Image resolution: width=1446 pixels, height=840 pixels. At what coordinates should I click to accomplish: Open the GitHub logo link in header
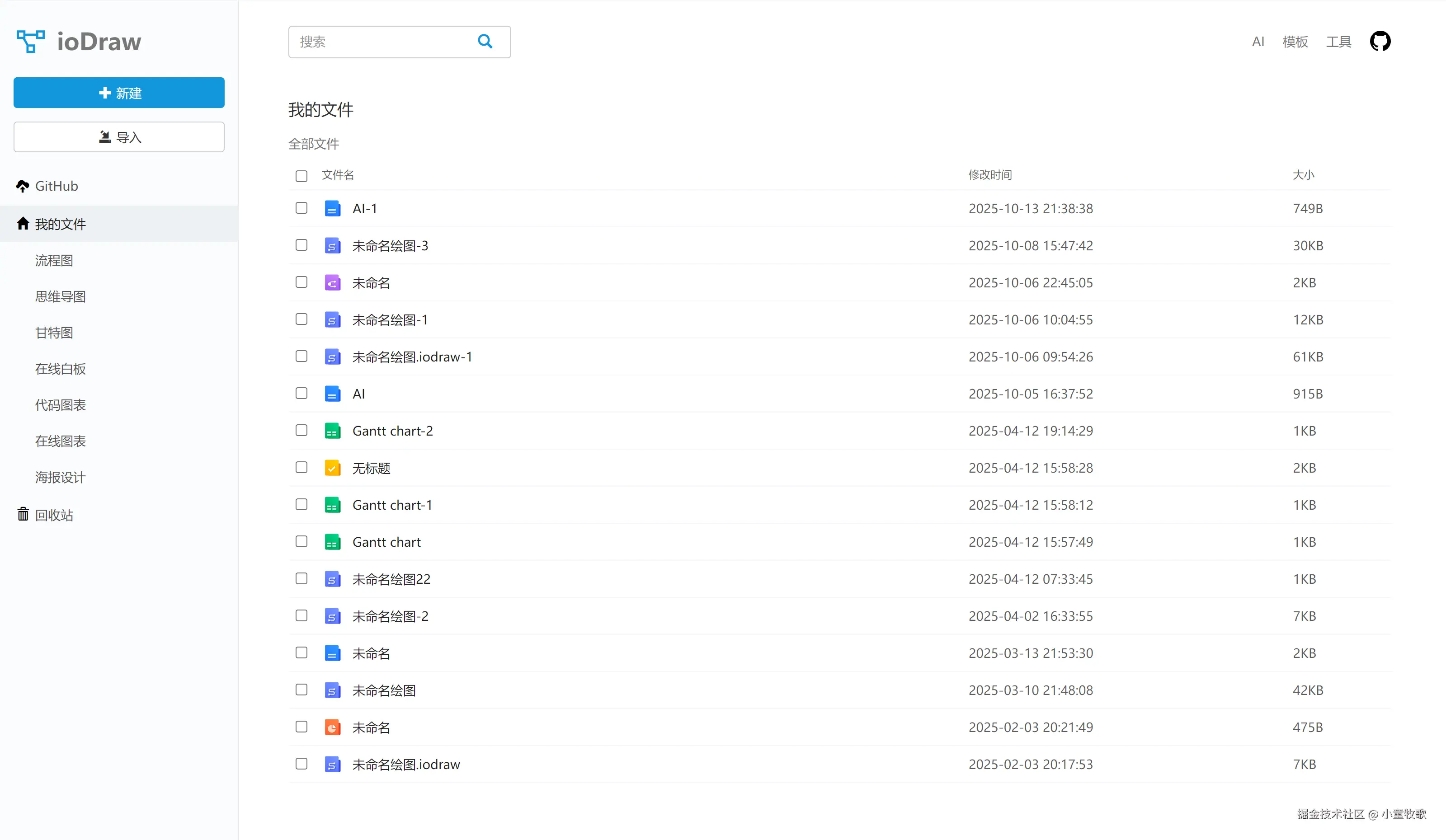[1380, 41]
